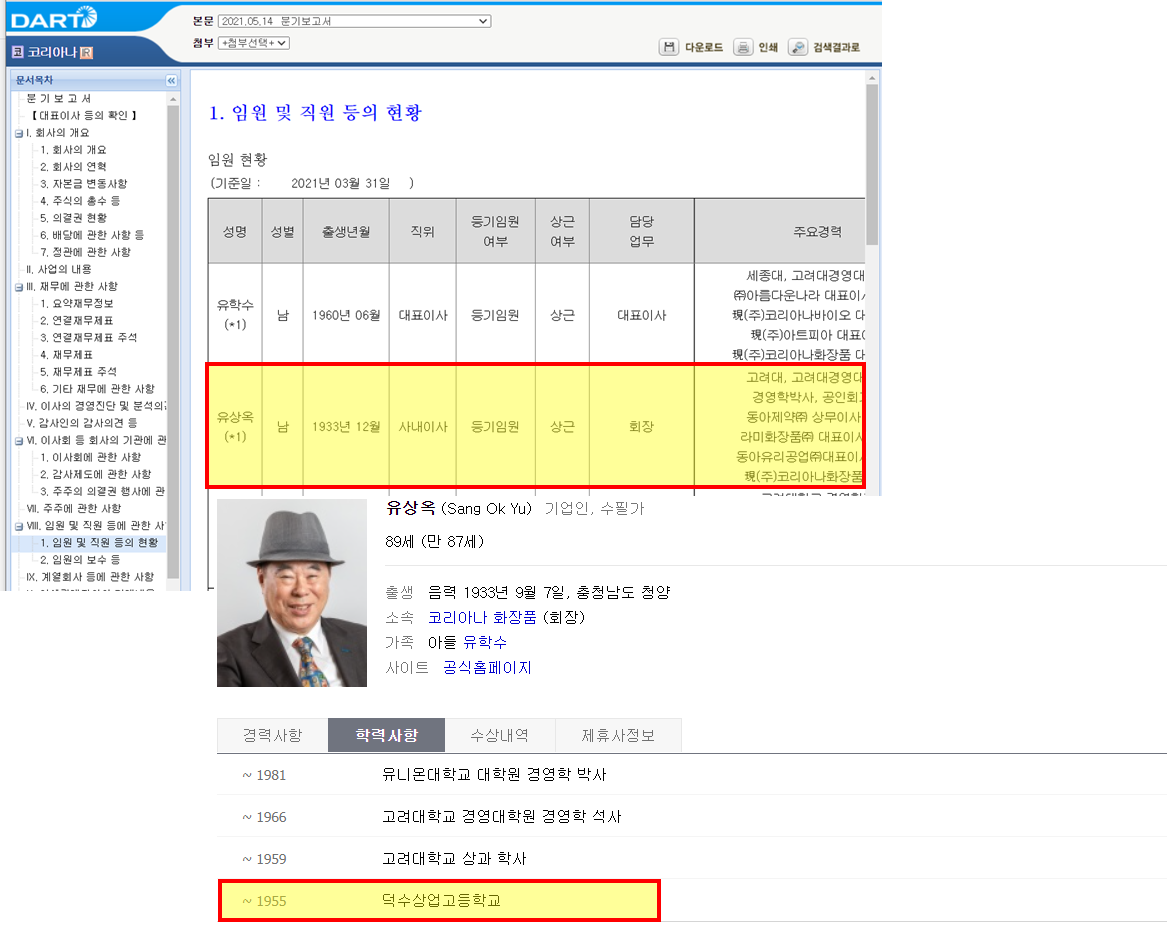Click the search results (검색결과로) magnifier icon
The width and height of the screenshot is (1170, 926).
click(798, 47)
